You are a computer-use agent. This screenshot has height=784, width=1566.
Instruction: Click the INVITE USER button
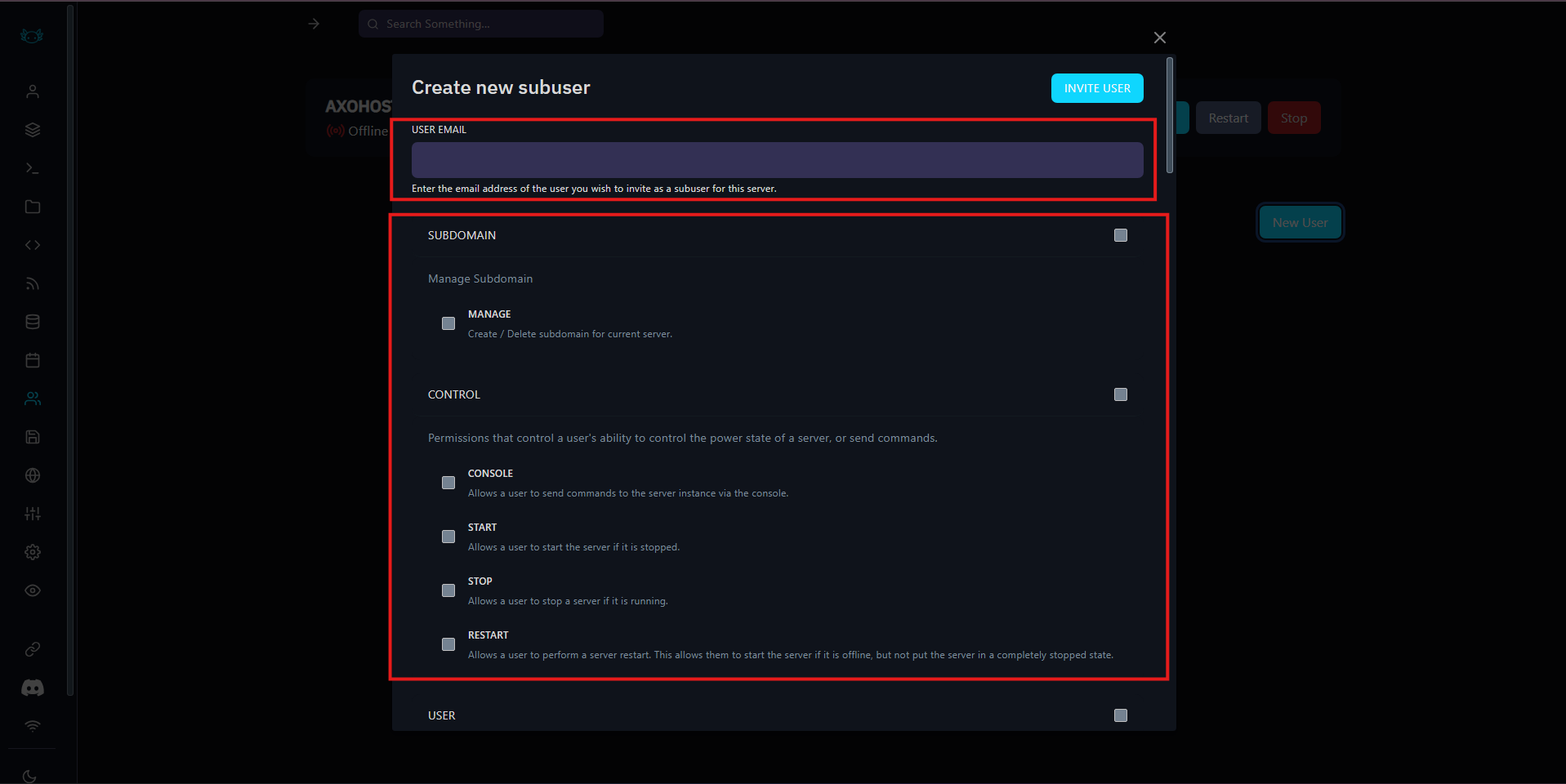click(x=1097, y=88)
